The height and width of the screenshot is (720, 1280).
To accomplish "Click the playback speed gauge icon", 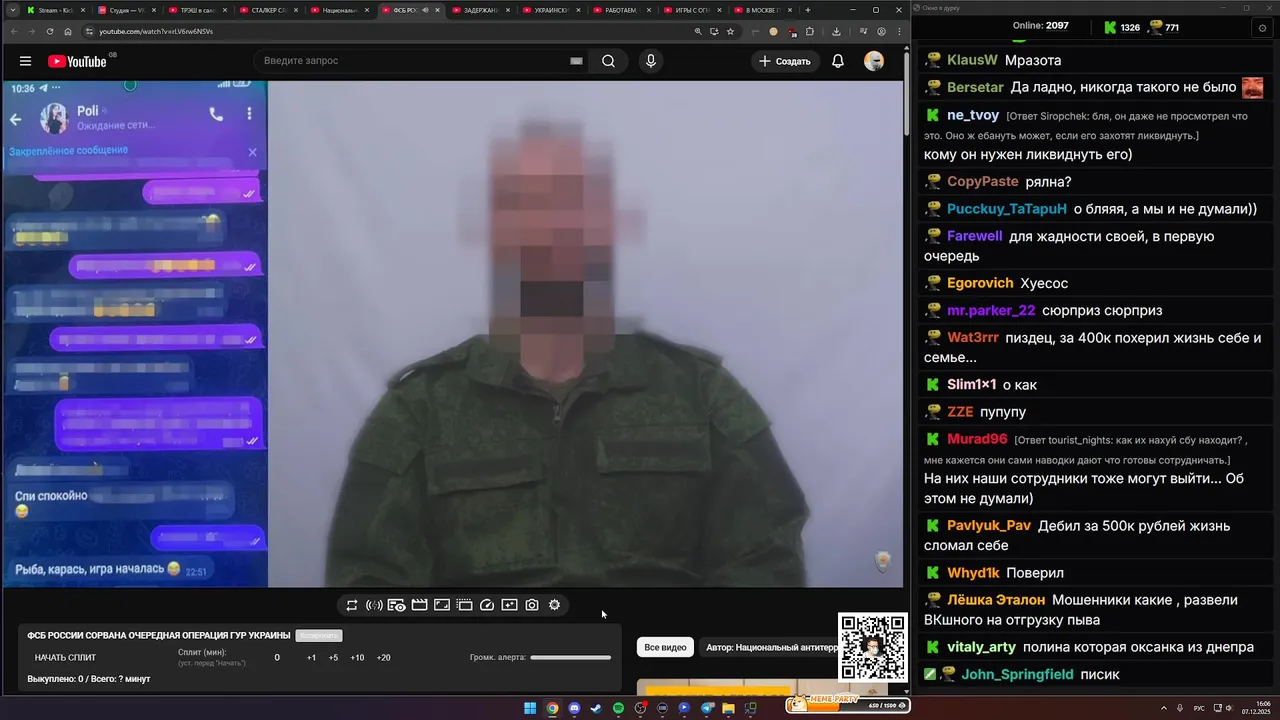I will click(x=487, y=605).
